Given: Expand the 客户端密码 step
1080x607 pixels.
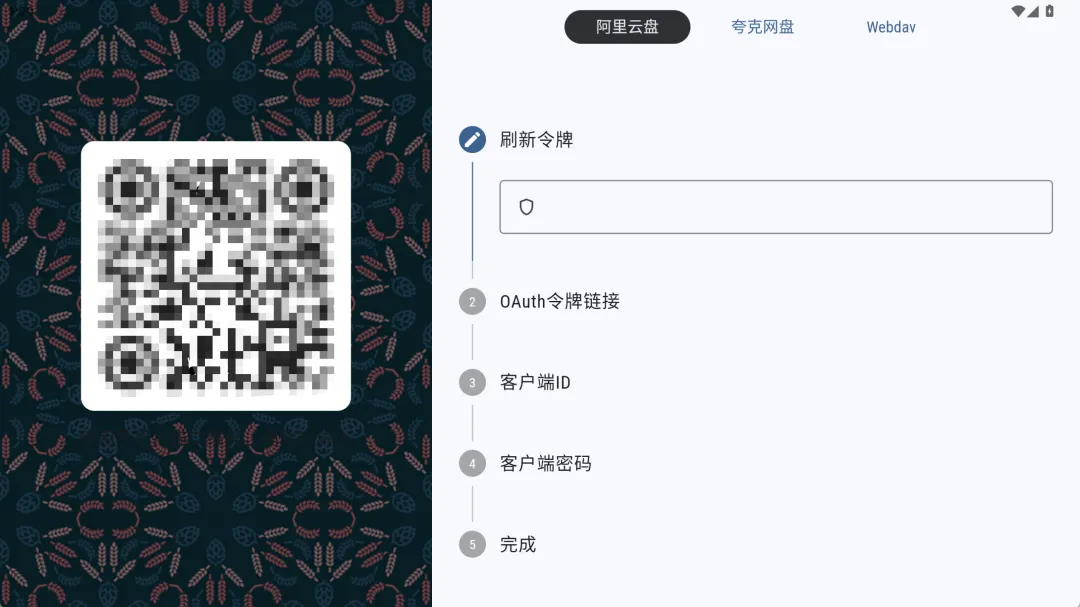Looking at the screenshot, I should click(x=546, y=464).
